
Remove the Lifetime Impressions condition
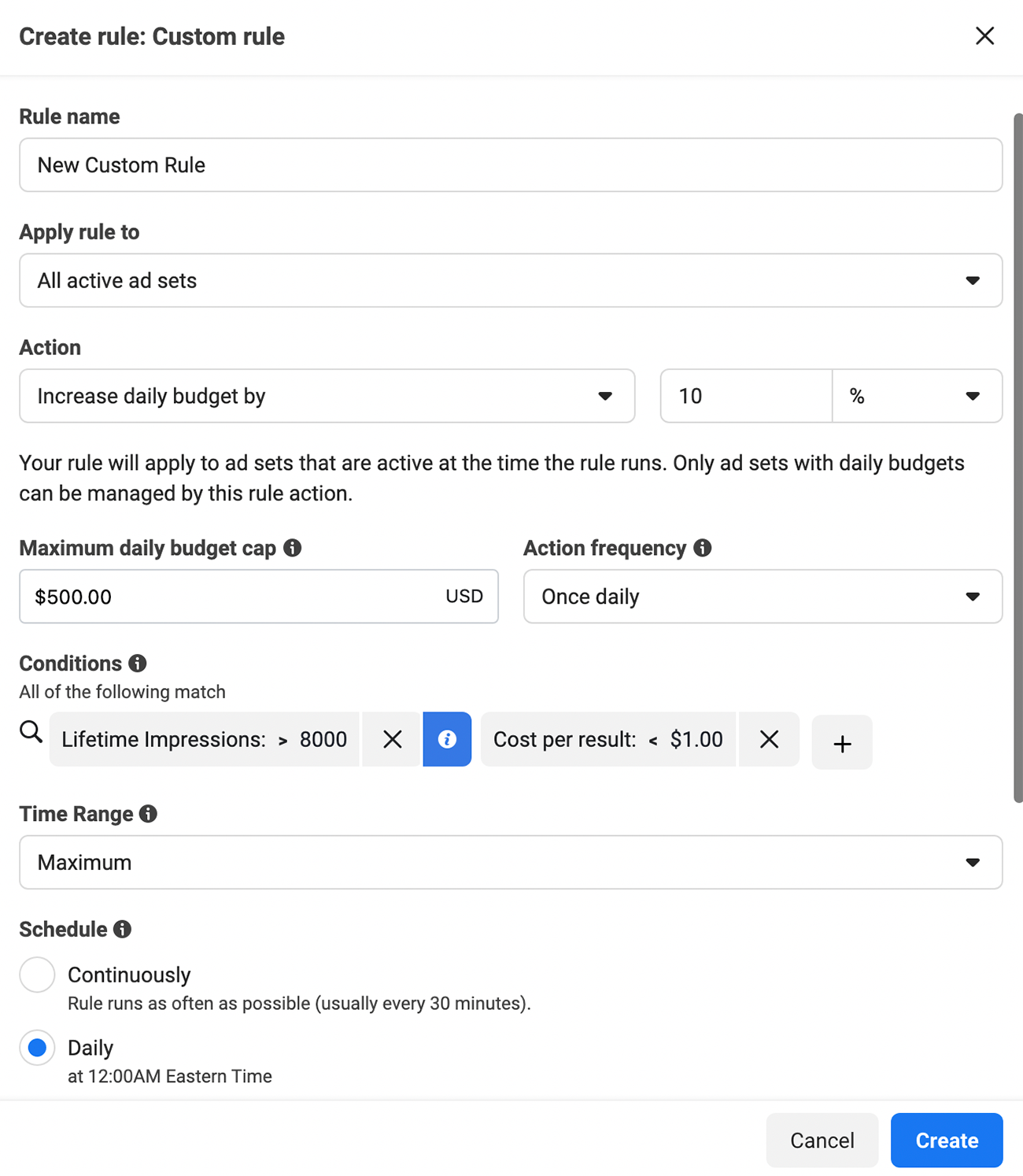point(392,739)
